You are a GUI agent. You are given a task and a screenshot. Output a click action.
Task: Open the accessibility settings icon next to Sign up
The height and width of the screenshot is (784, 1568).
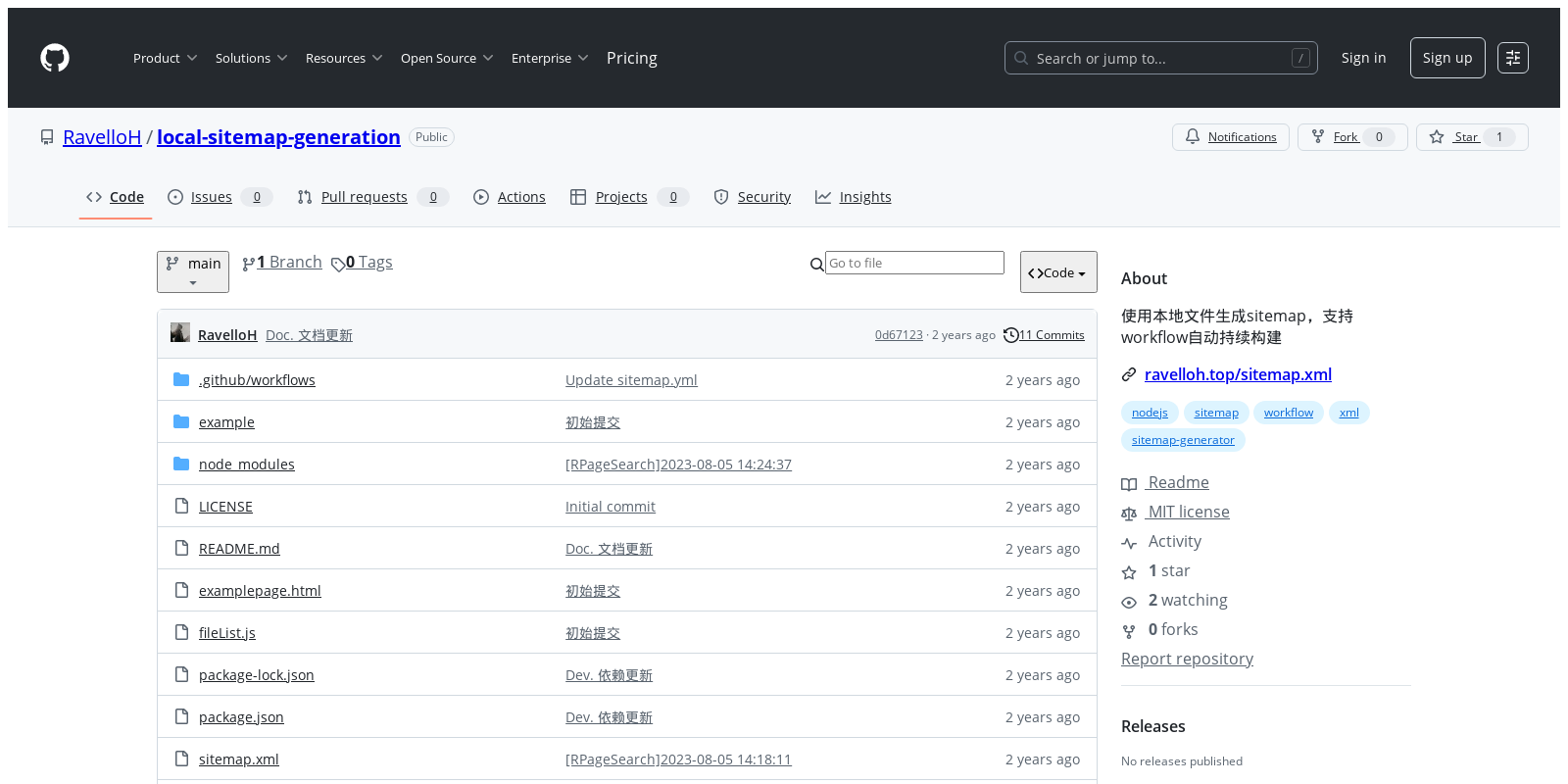(x=1513, y=58)
